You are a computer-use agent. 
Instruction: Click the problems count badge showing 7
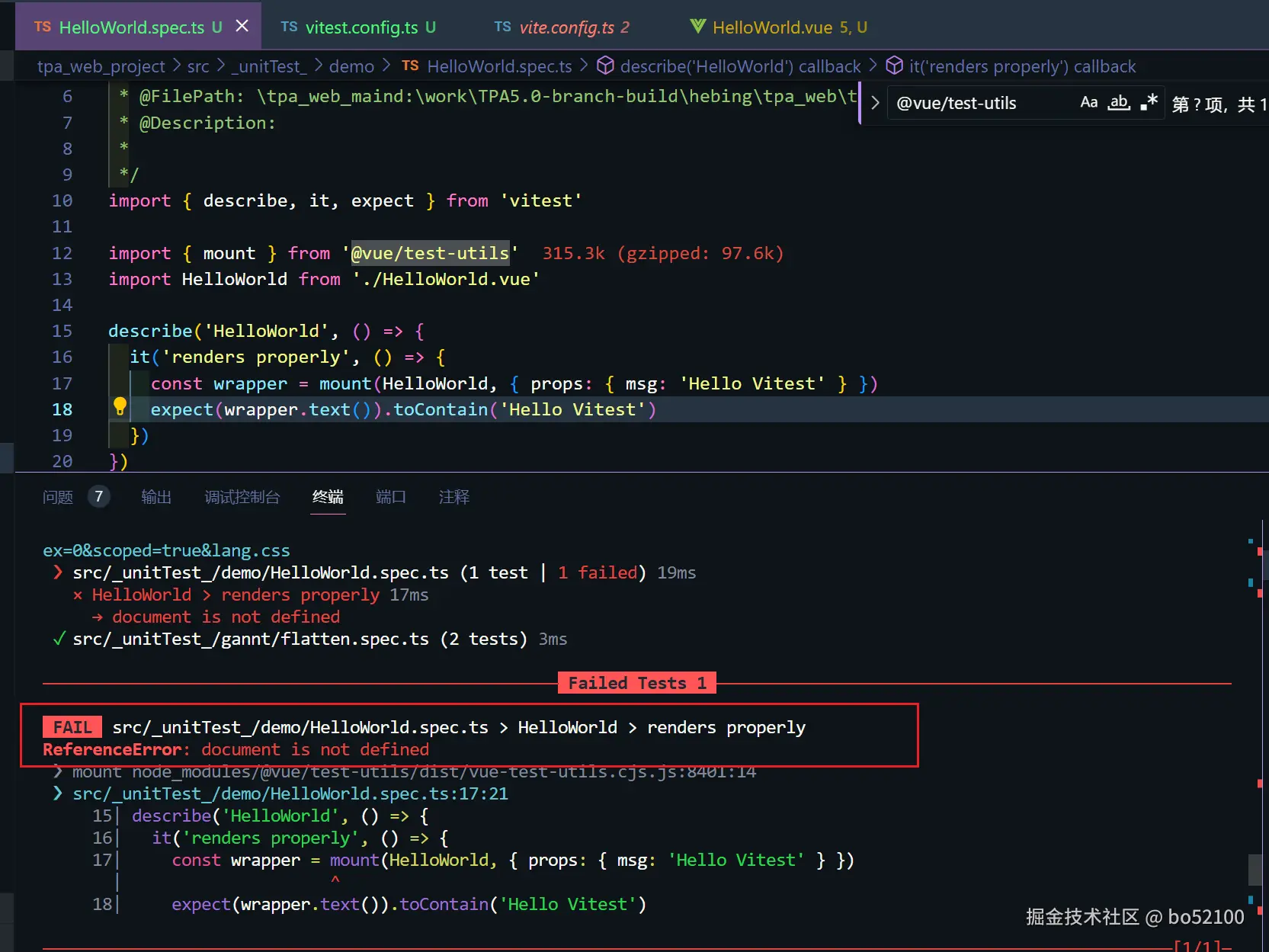[98, 497]
